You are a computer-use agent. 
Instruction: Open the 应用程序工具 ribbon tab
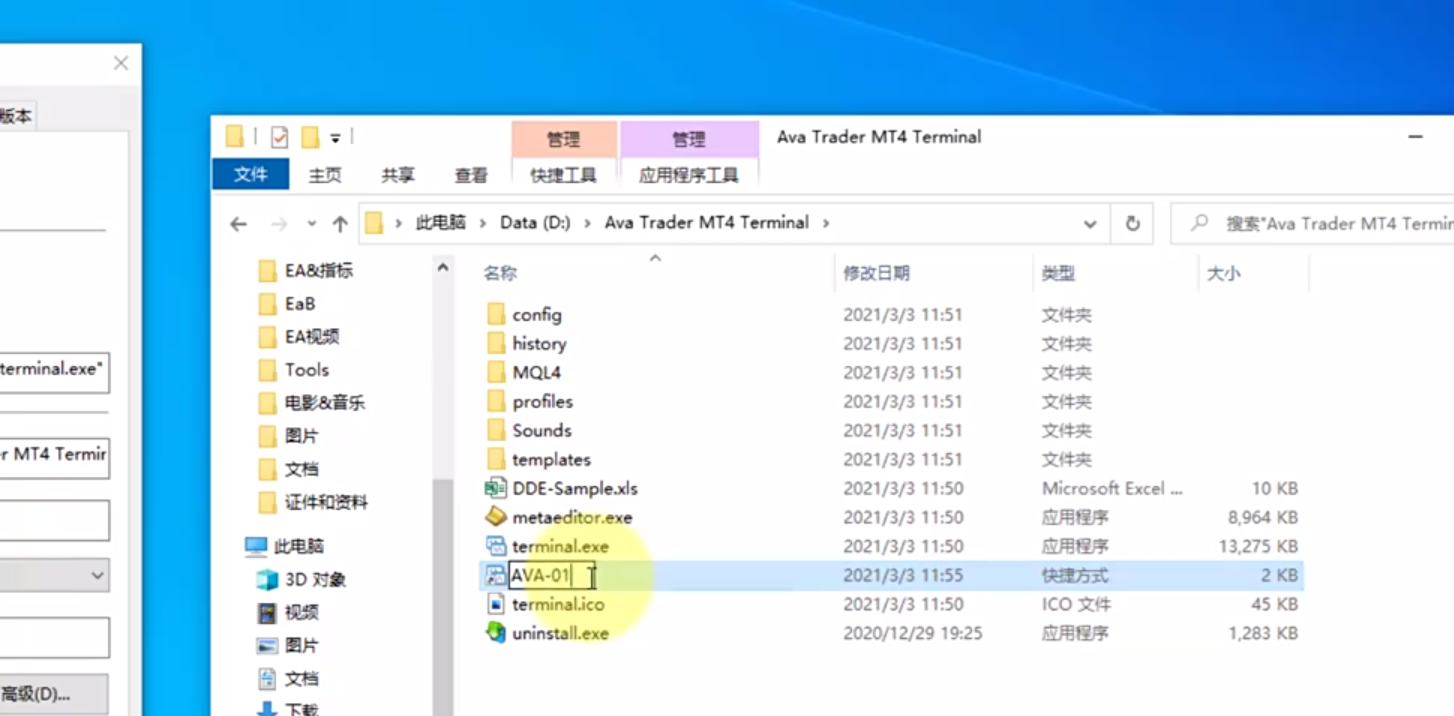[689, 175]
